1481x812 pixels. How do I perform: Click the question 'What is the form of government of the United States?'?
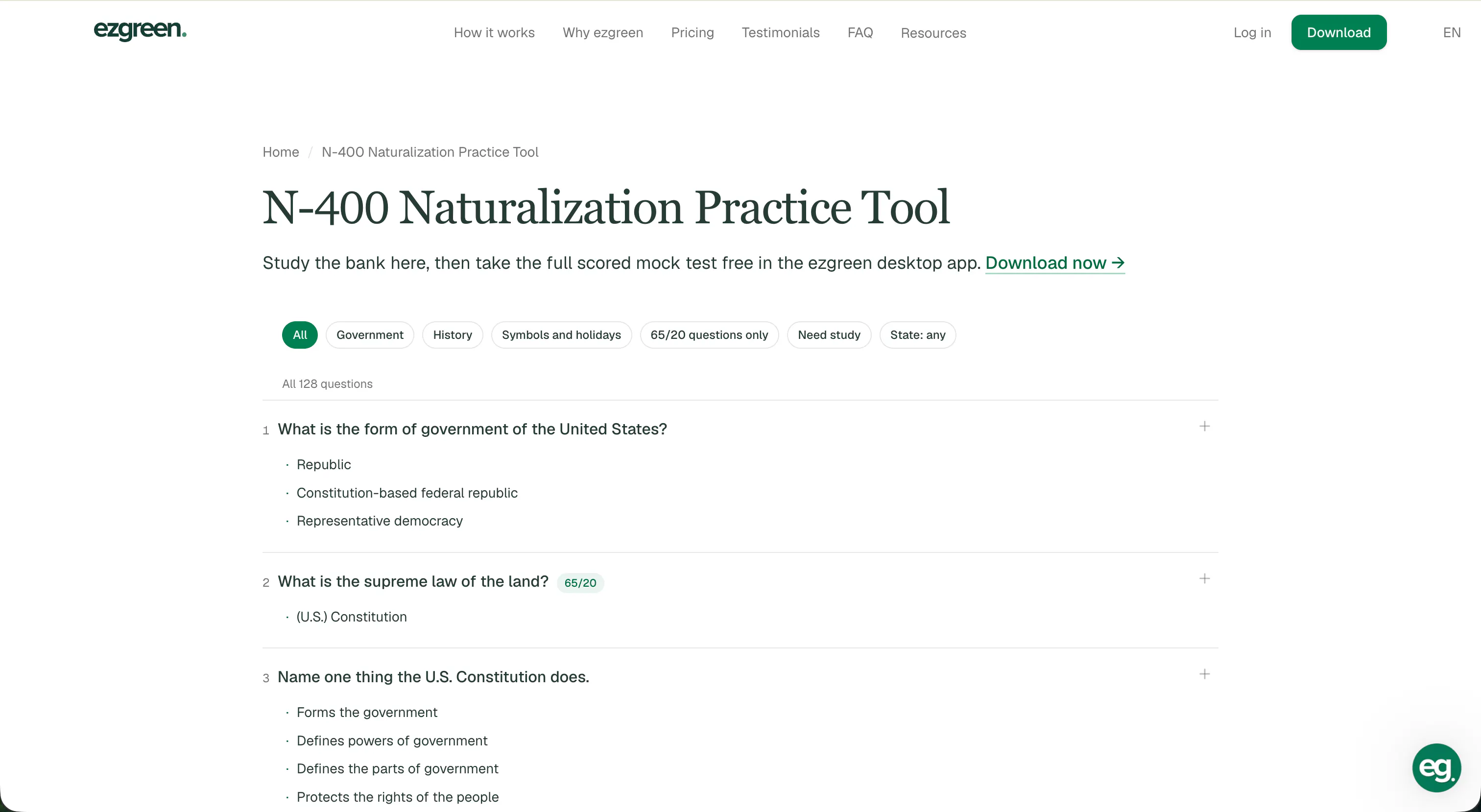472,429
